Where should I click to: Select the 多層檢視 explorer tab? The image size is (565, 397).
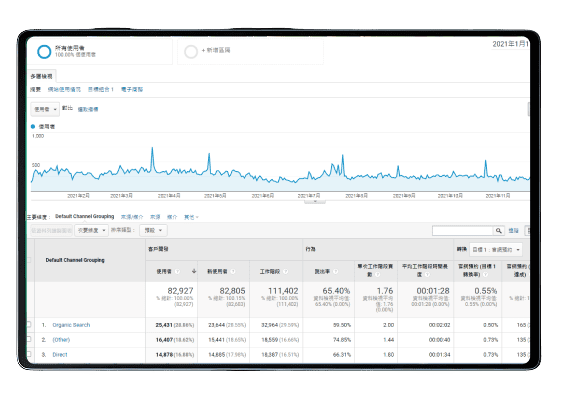[41, 76]
